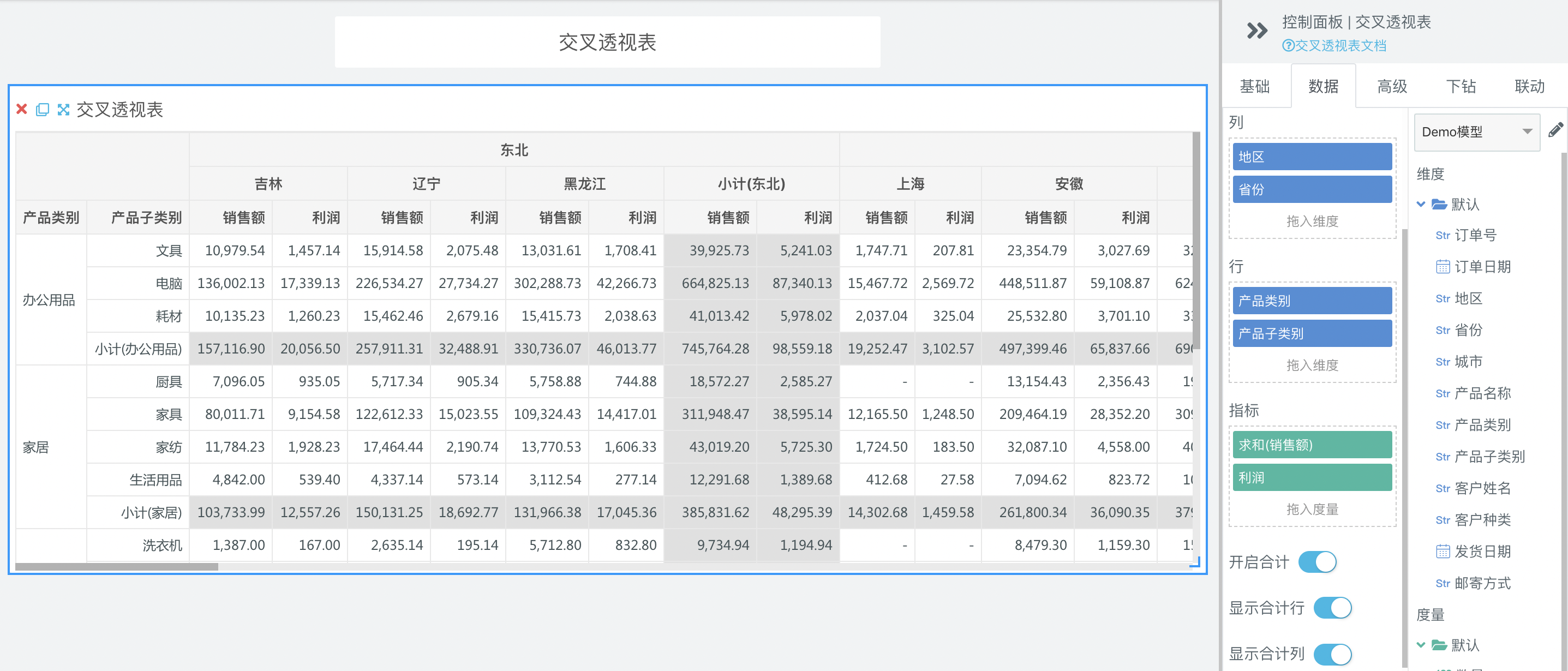Click the copy widget icon beside title
The height and width of the screenshot is (671, 1568).
pyautogui.click(x=43, y=109)
